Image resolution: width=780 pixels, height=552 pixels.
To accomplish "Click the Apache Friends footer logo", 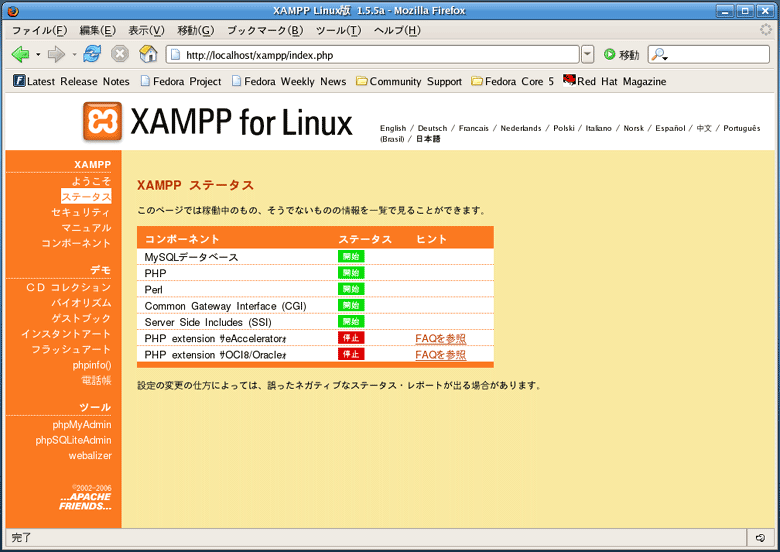I will (x=86, y=501).
